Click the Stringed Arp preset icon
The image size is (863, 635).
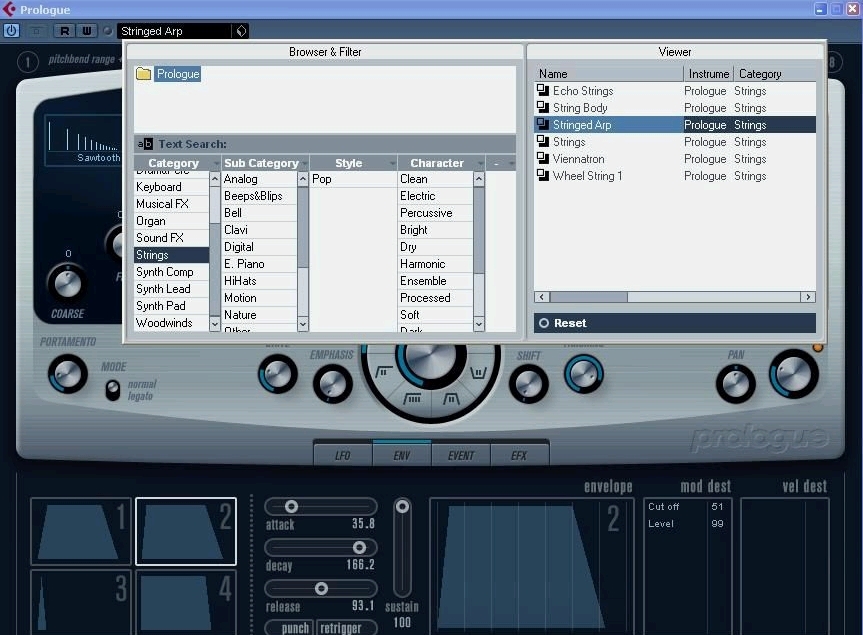pos(543,124)
